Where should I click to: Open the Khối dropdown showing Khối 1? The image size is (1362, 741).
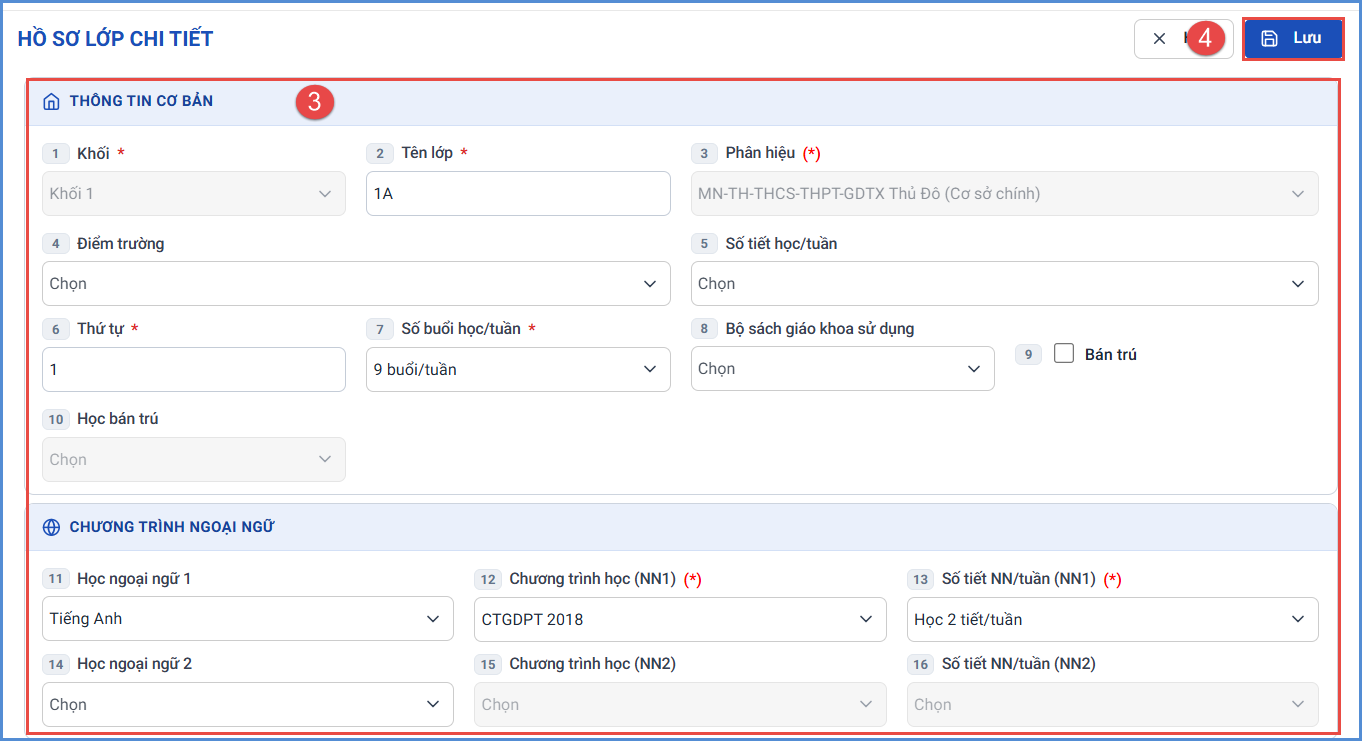[194, 194]
